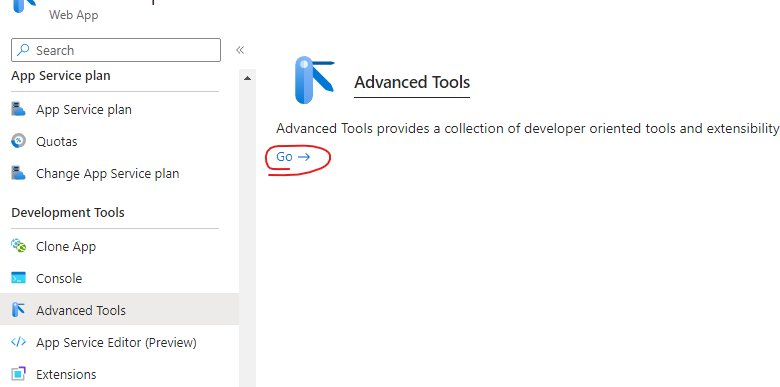Viewport: 780px width, 387px height.
Task: Click the arrow next to Go
Action: (304, 157)
